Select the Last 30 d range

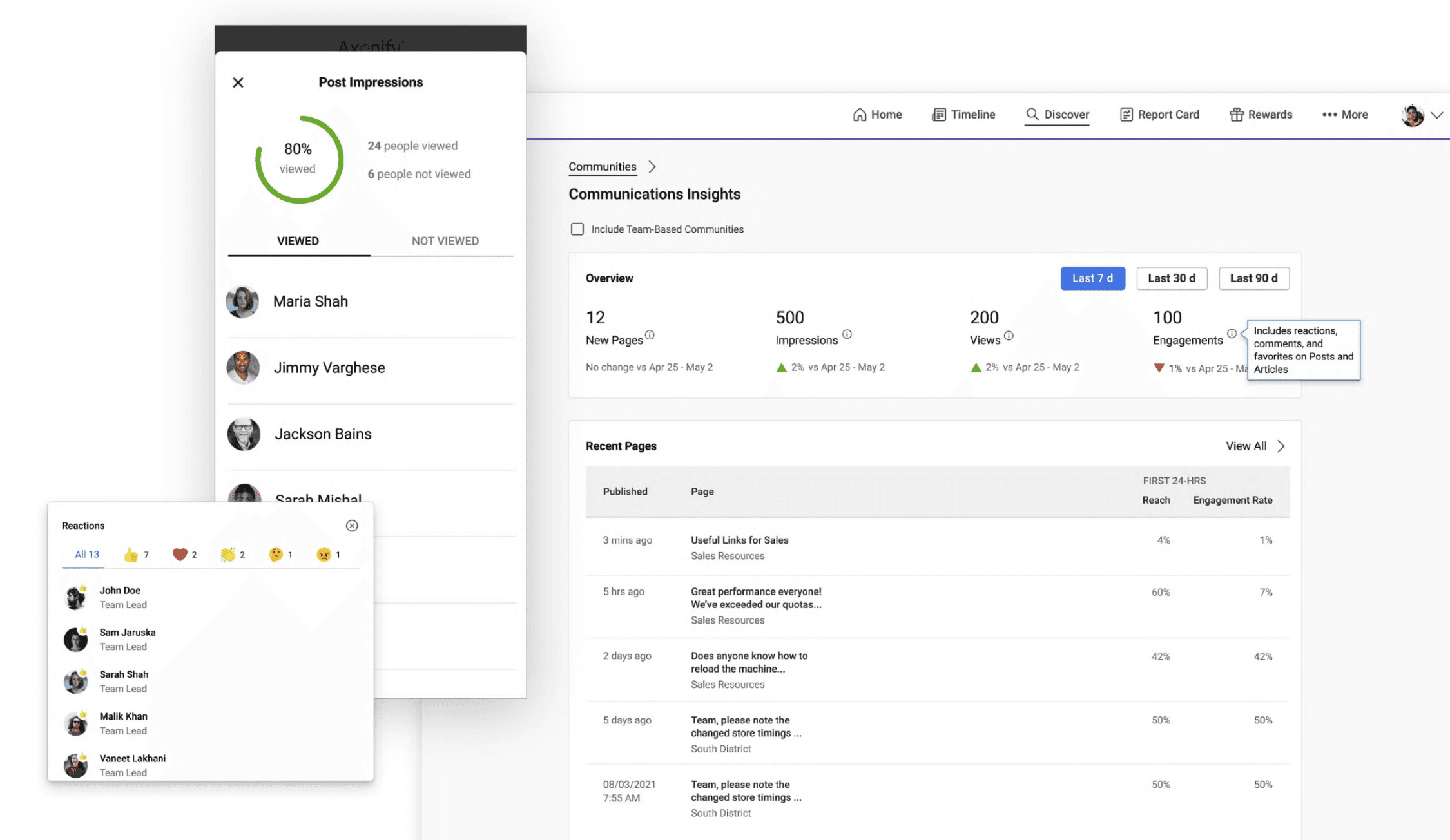point(1172,278)
